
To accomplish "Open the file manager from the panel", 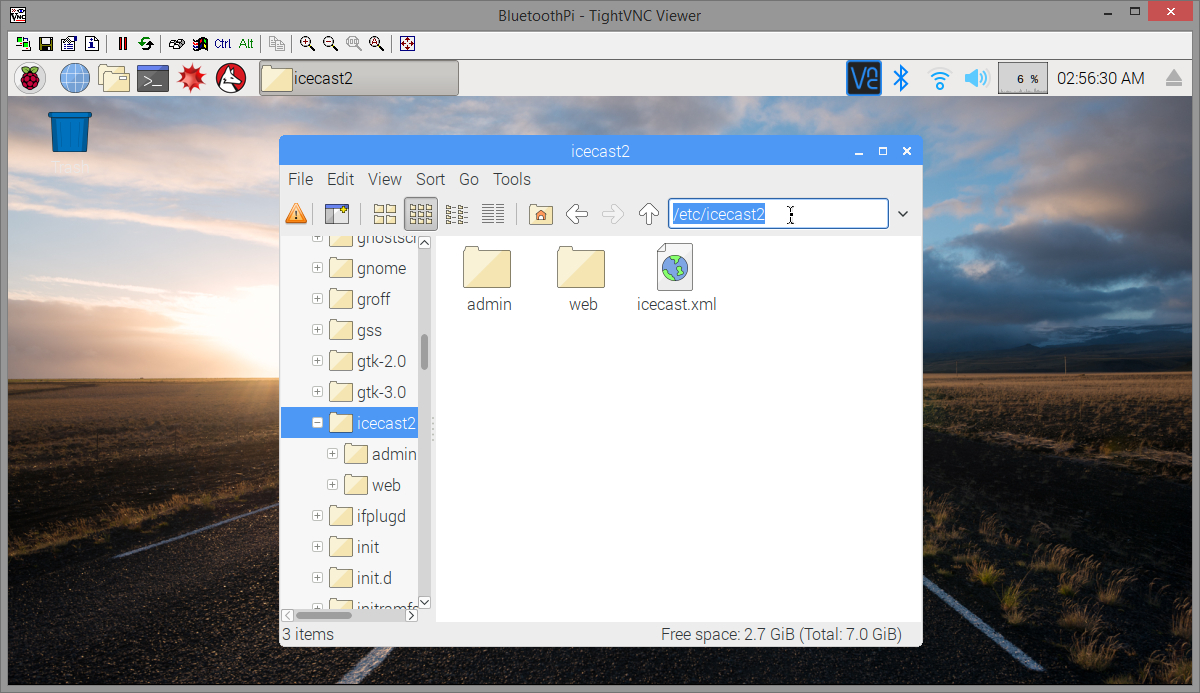I will tap(114, 78).
